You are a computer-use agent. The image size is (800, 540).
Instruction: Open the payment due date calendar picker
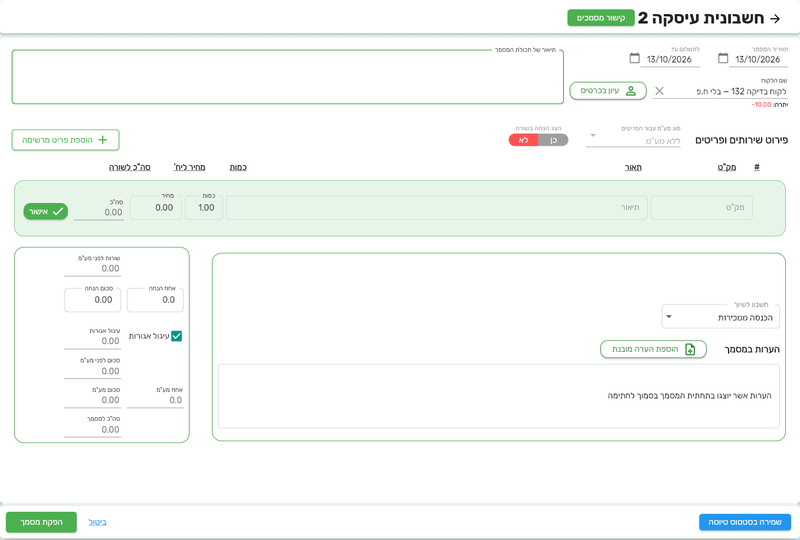click(x=634, y=58)
